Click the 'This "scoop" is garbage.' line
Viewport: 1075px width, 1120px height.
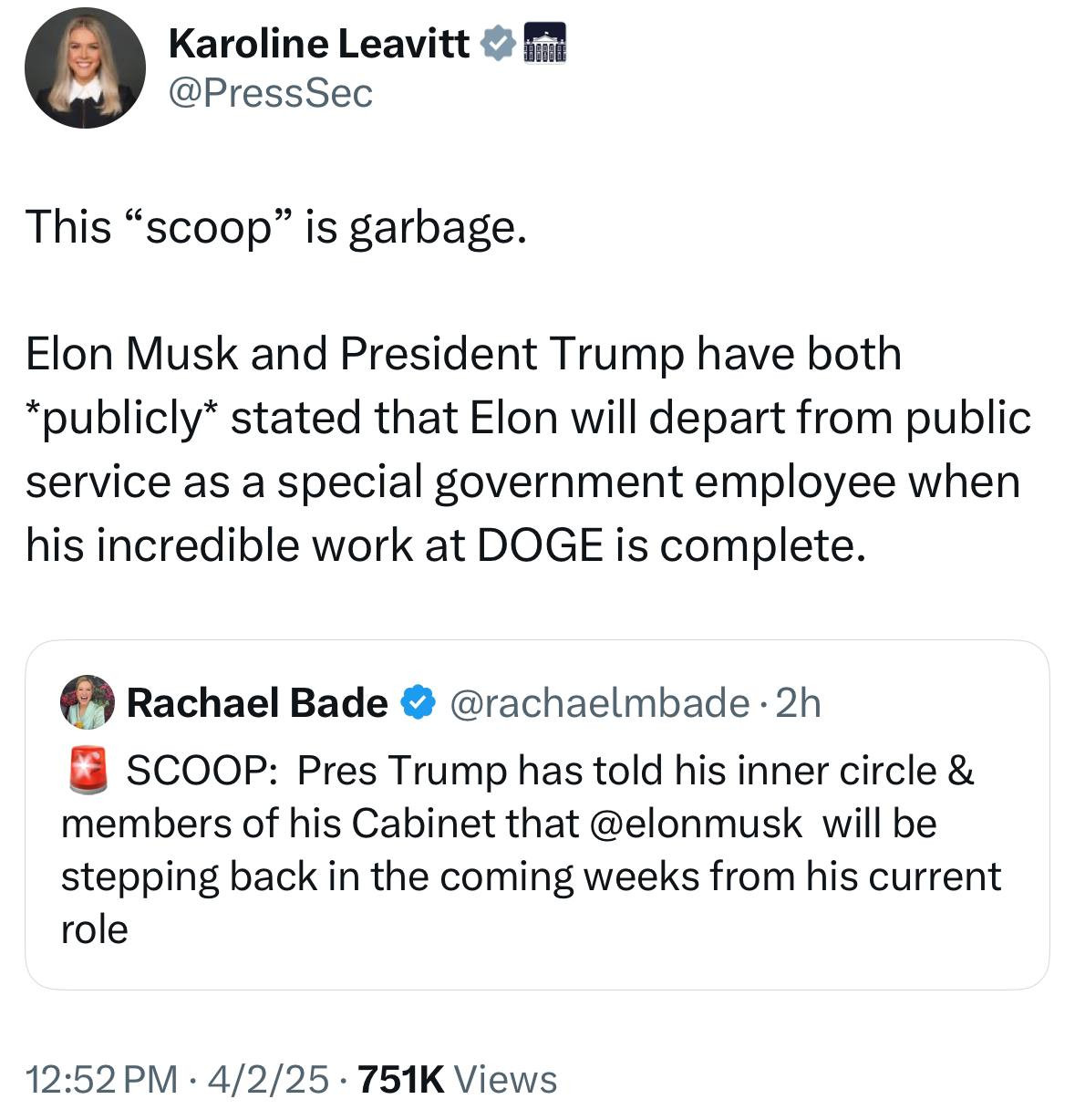pos(276,226)
